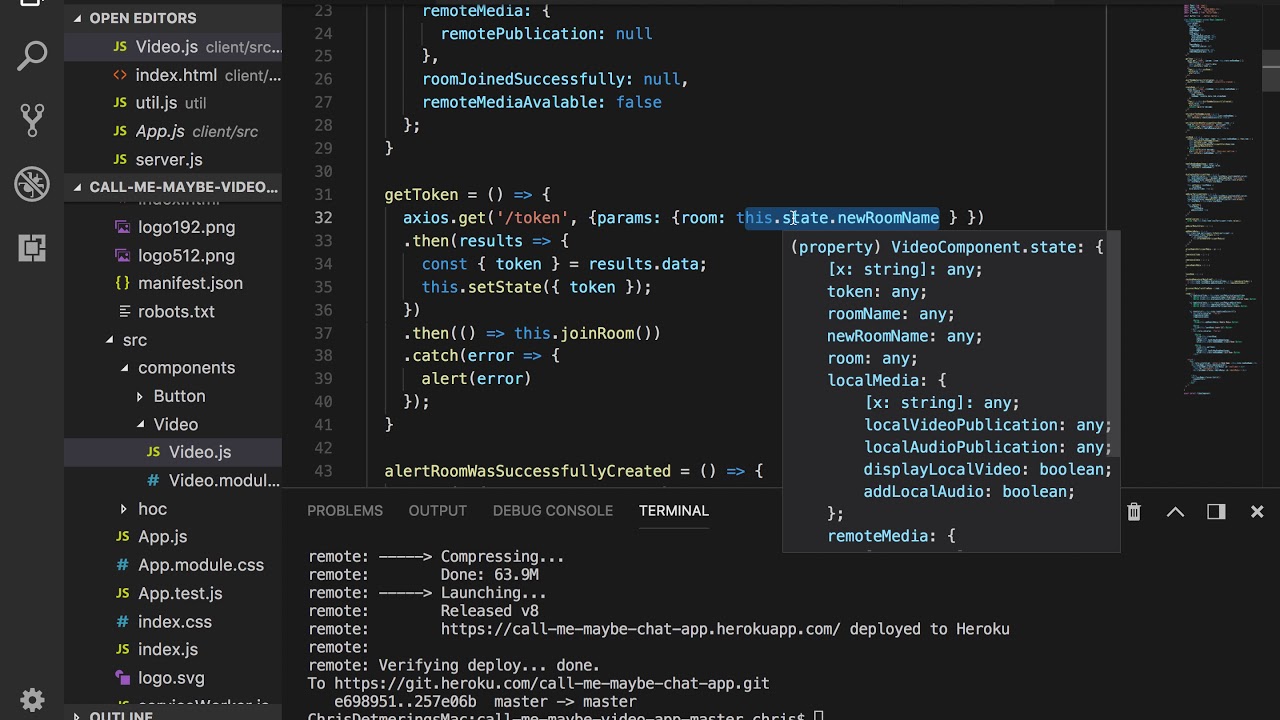1280x720 pixels.
Task: Click the herokuapp.com URL in terminal
Action: 640,629
